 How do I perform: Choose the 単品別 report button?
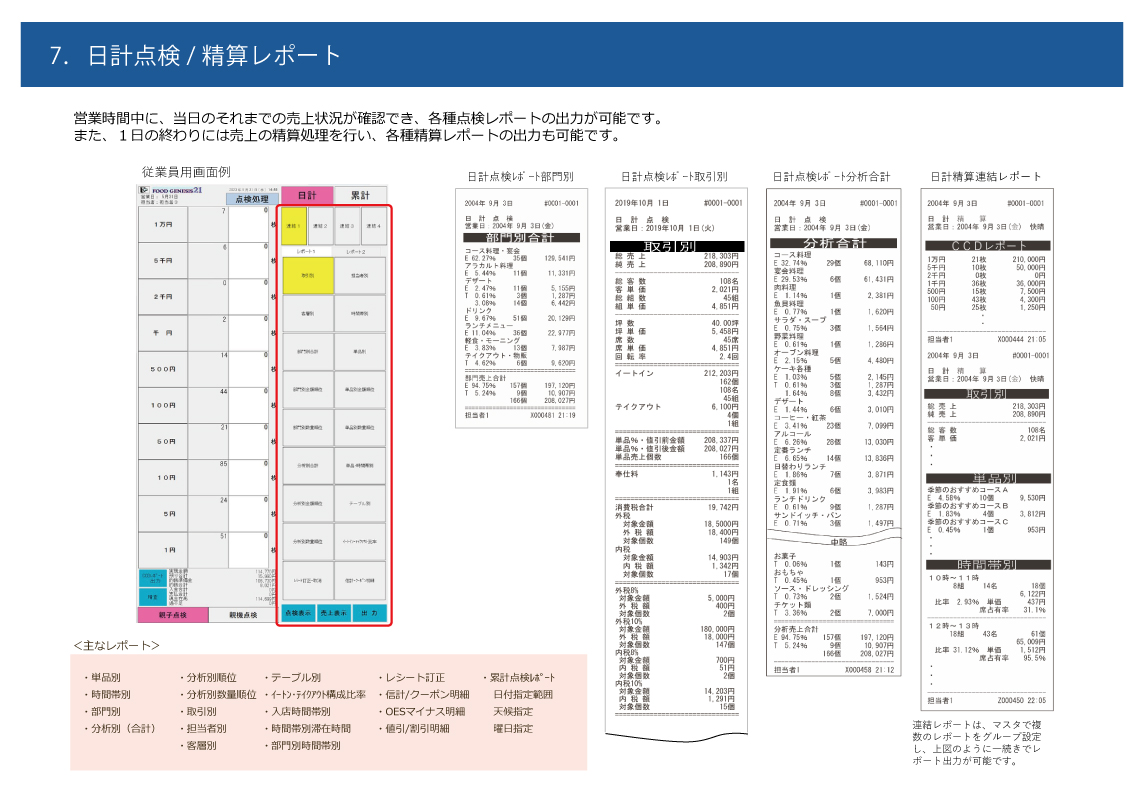(x=360, y=351)
